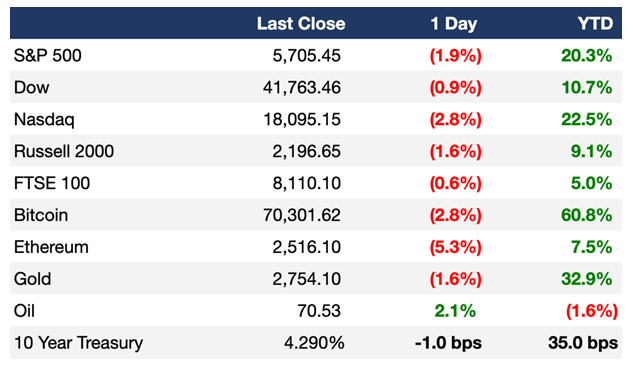Click Oil's green 2.1% daily change

point(455,311)
